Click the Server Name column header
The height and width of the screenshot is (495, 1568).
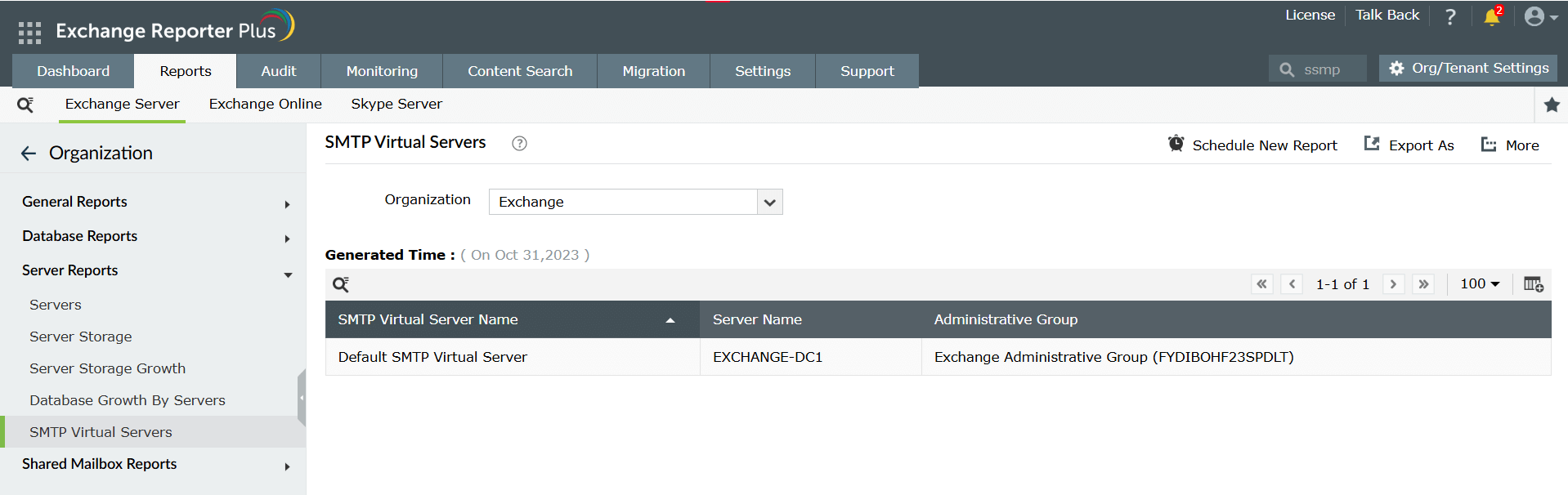pyautogui.click(x=811, y=319)
